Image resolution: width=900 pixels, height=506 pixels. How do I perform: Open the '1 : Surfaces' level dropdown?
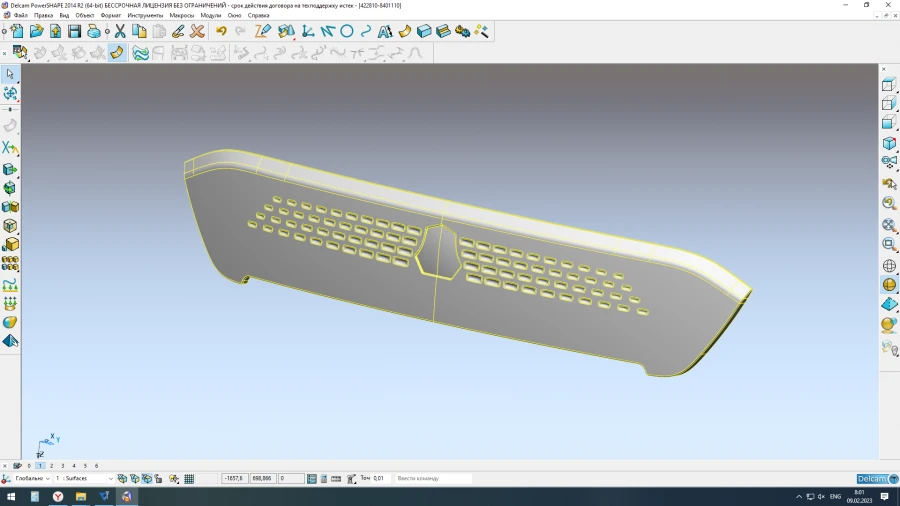[x=84, y=479]
